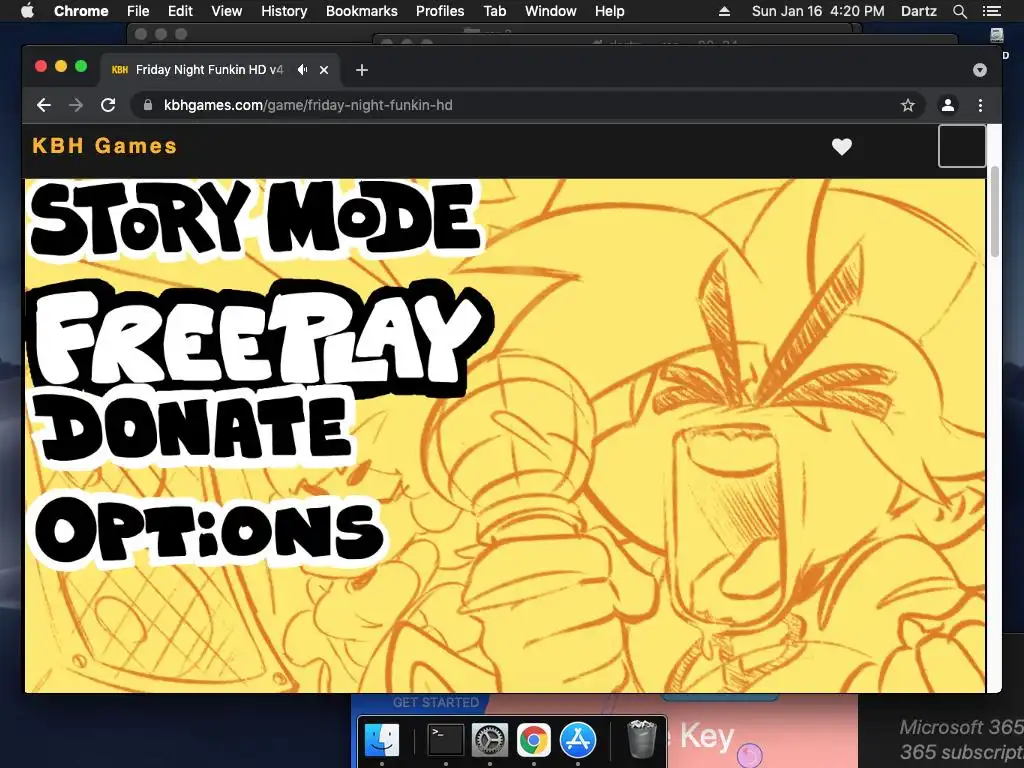
Task: Open the Profiles menu
Action: (440, 11)
